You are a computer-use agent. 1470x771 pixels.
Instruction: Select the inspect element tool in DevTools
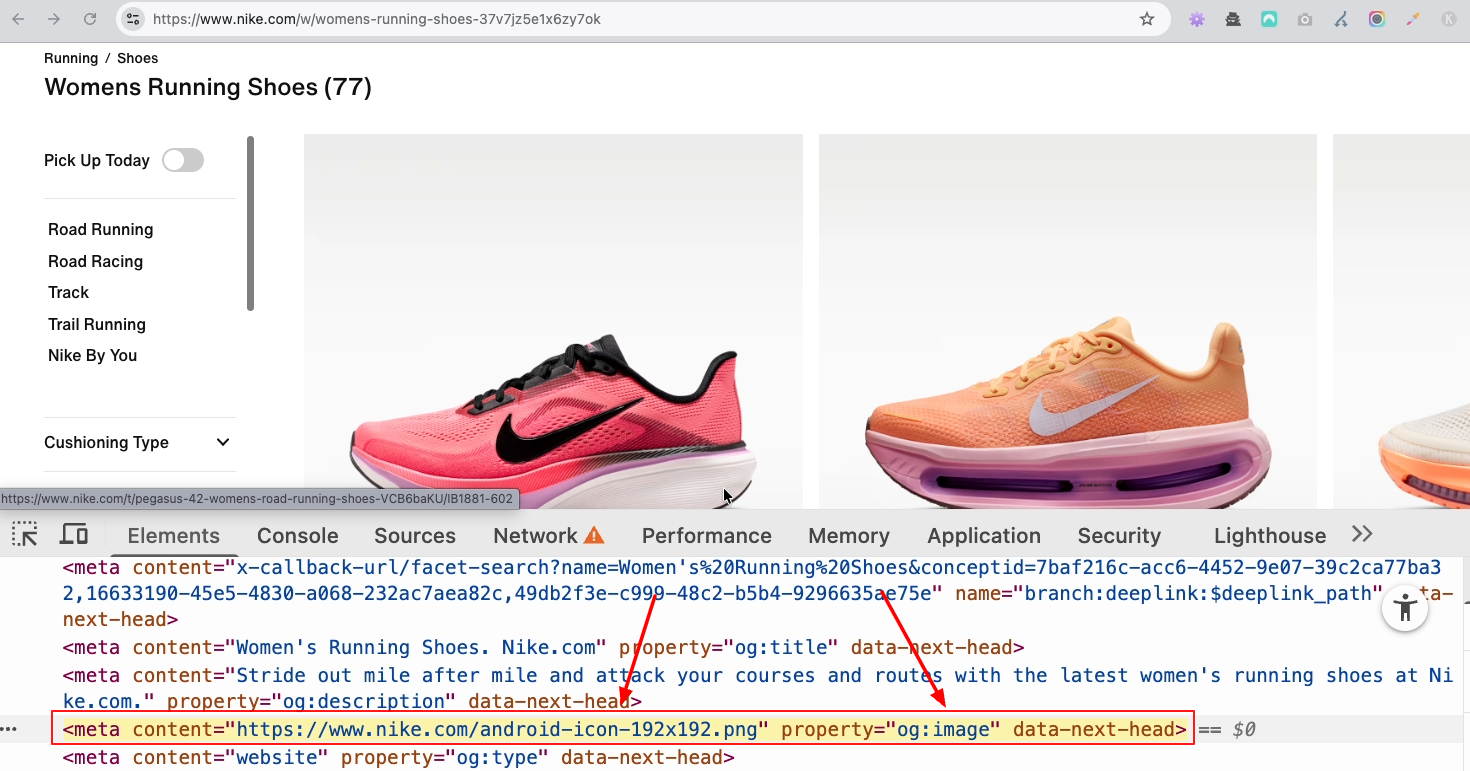(24, 533)
